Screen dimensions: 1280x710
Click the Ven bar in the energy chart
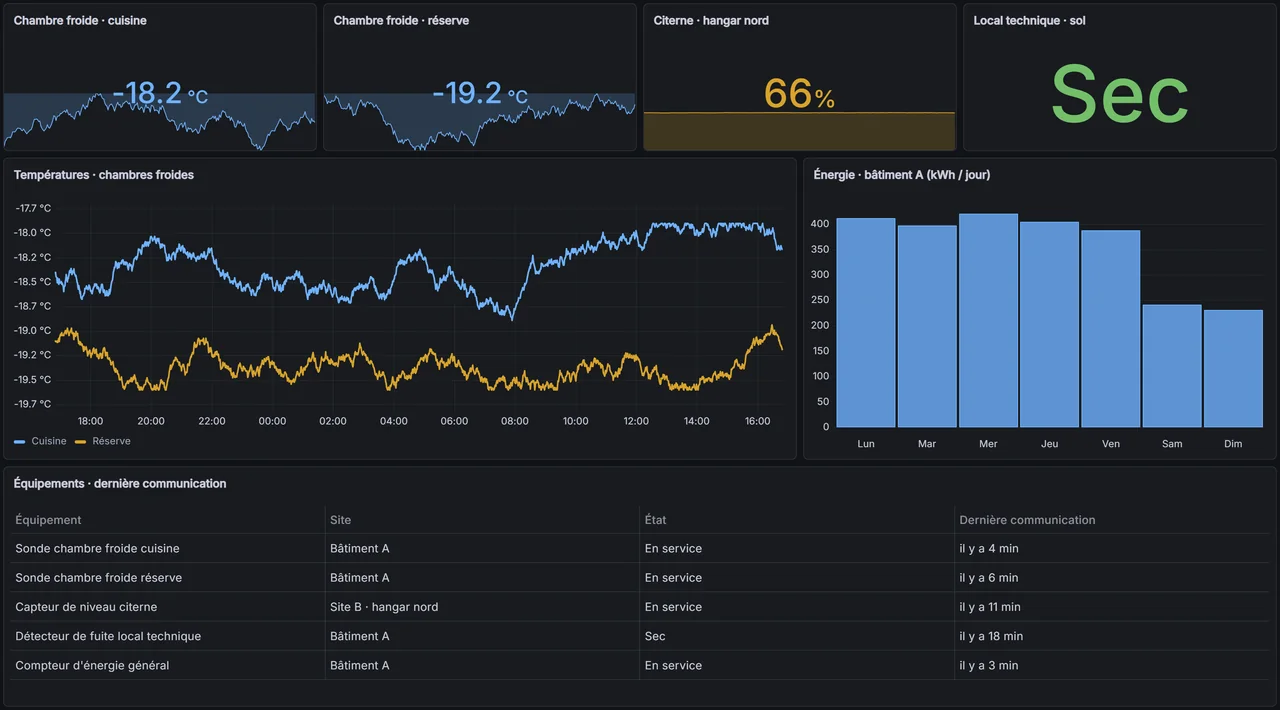click(x=1111, y=329)
